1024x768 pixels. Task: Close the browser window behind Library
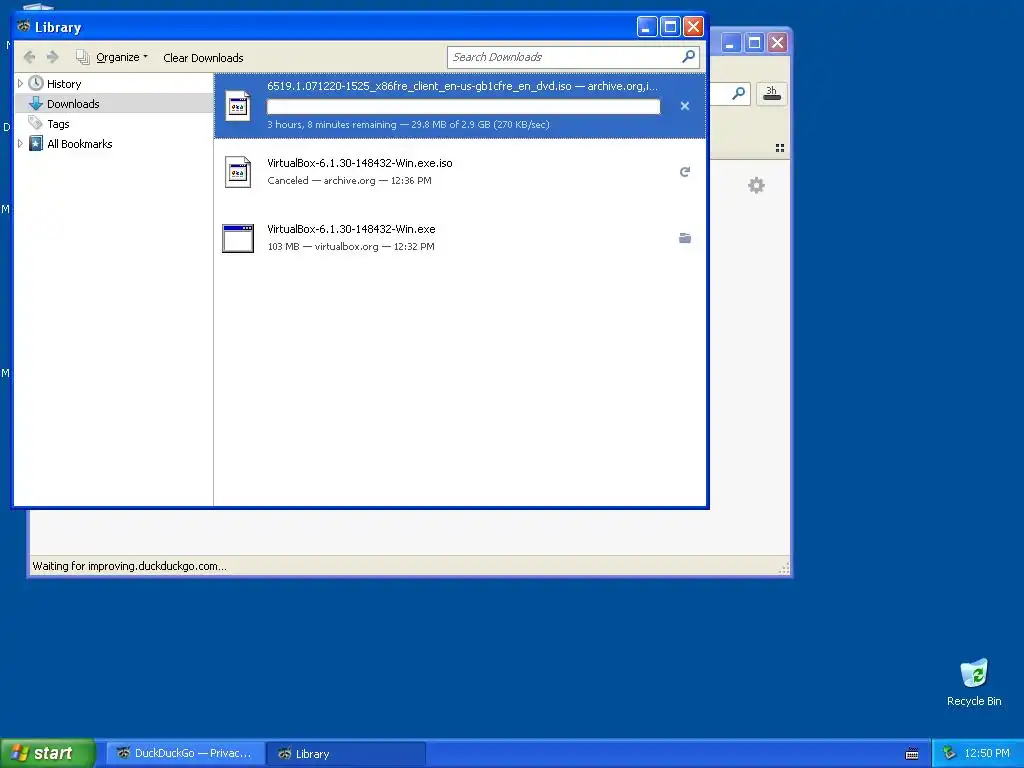(777, 43)
